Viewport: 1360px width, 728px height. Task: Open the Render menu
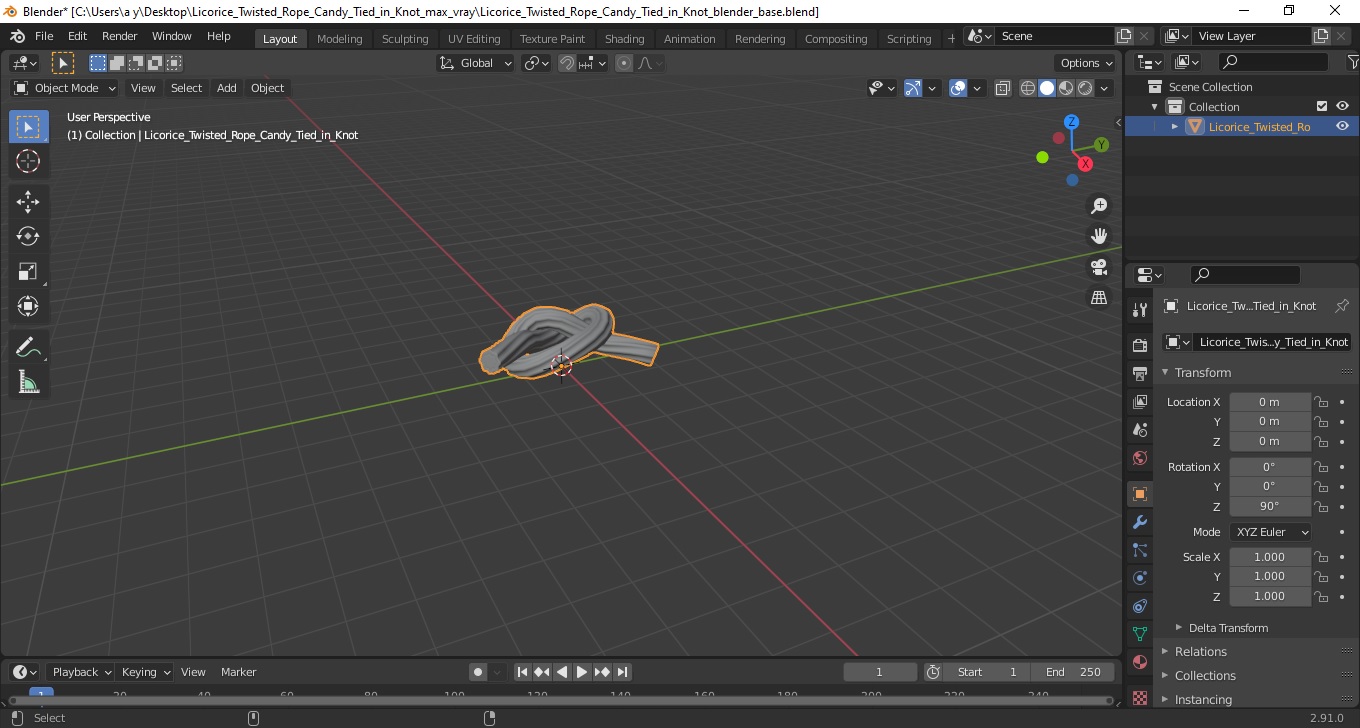(120, 36)
